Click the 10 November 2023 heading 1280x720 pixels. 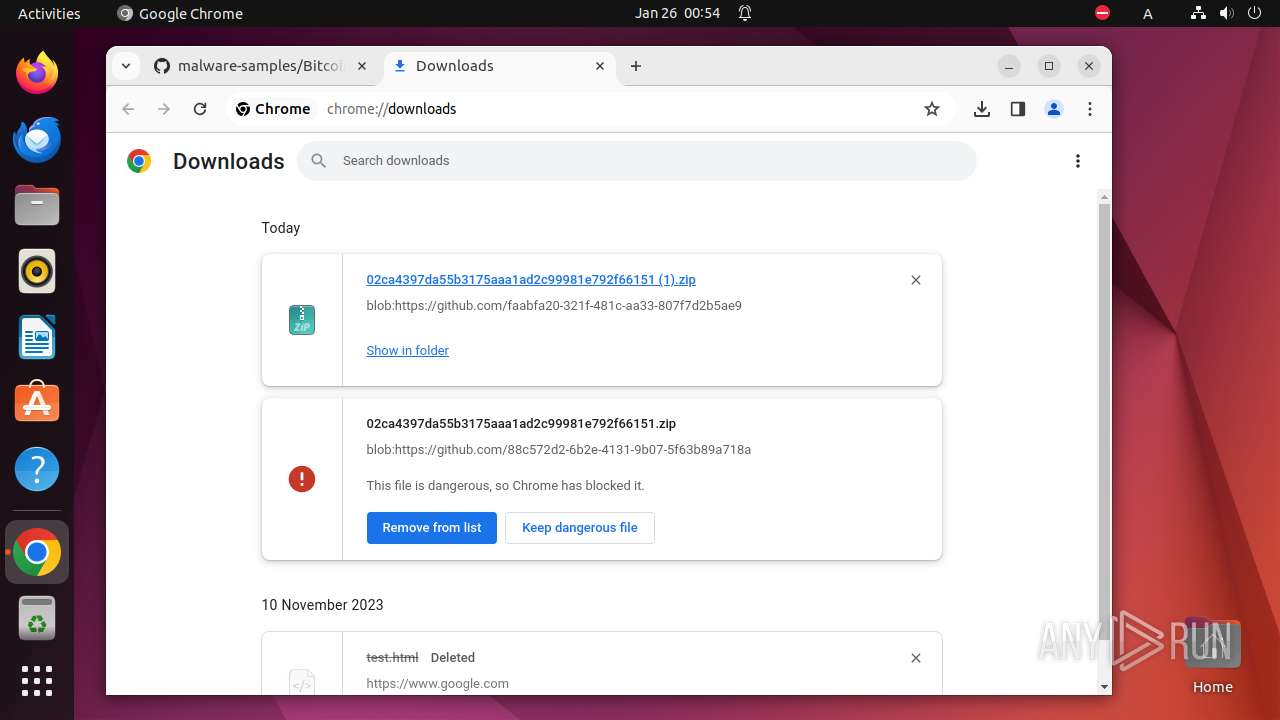click(x=322, y=605)
